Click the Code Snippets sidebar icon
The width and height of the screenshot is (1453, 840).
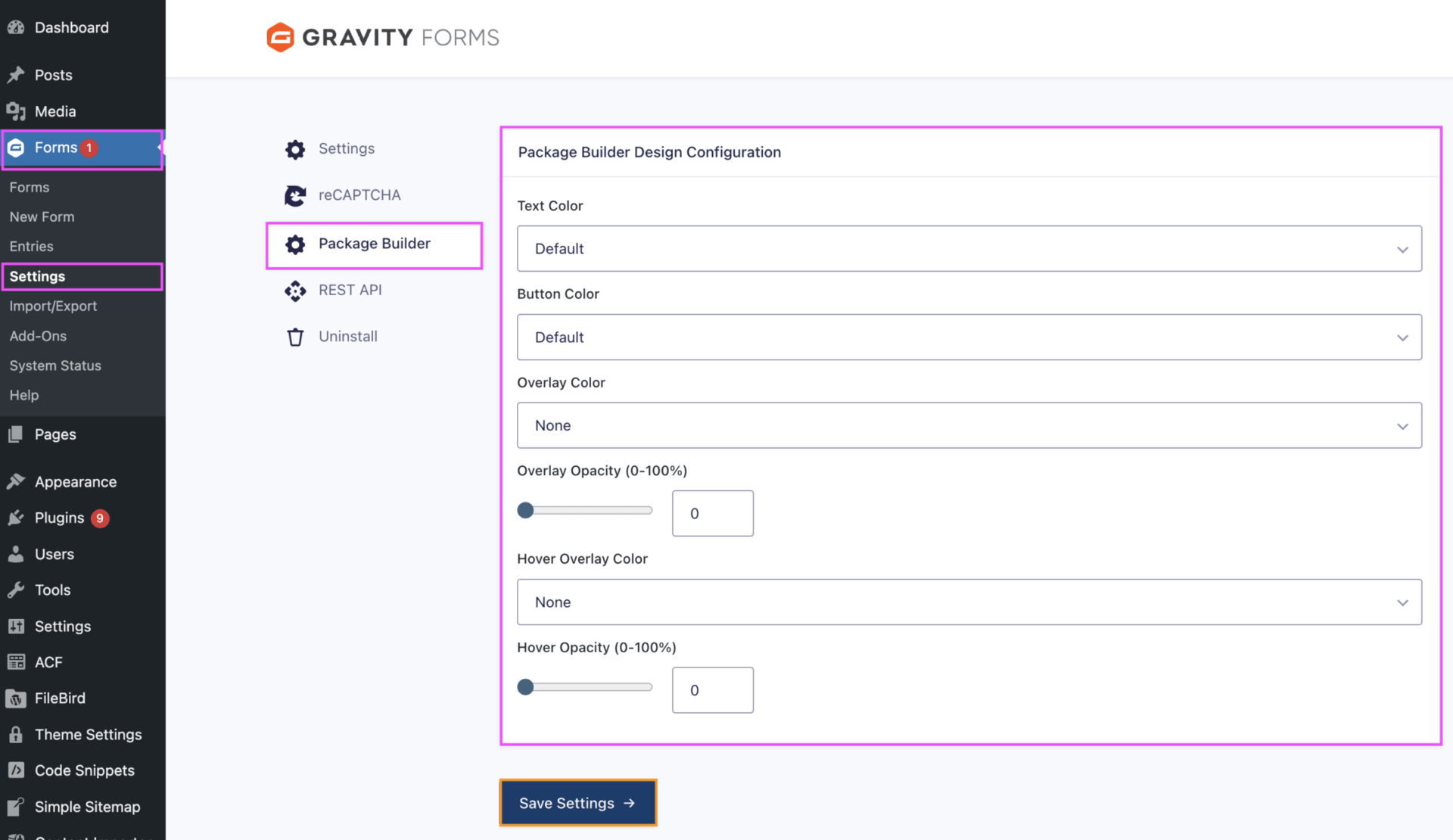coord(16,770)
